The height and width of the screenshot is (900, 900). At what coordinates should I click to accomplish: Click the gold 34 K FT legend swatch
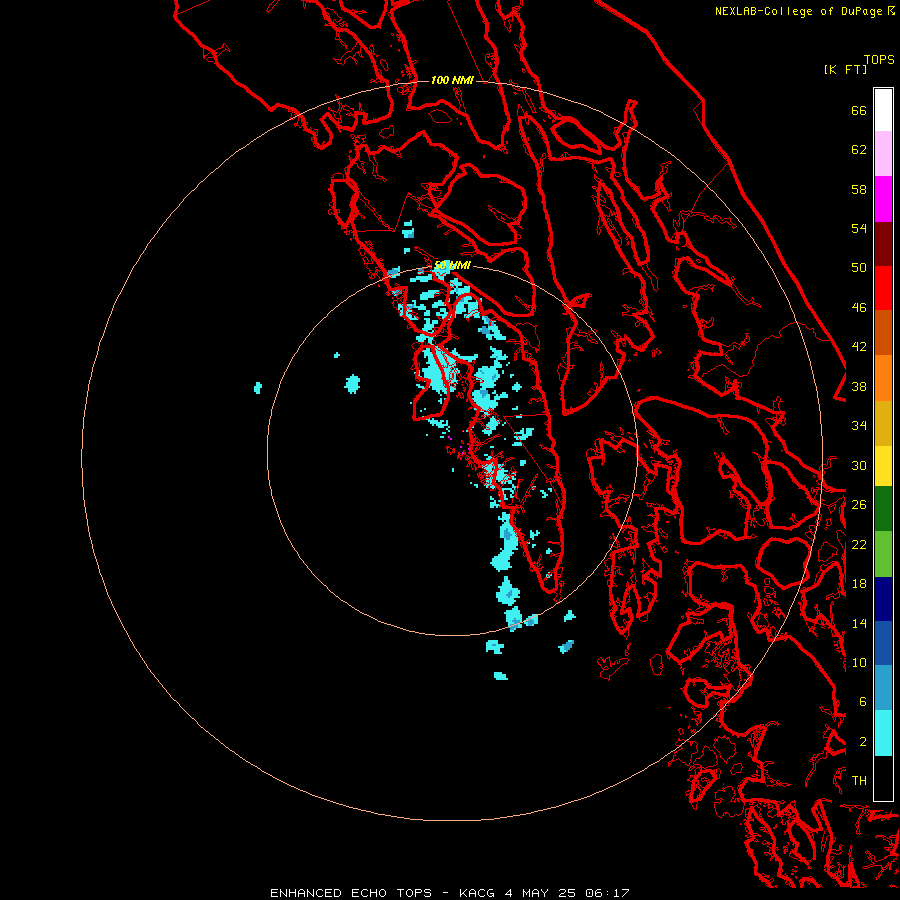click(x=883, y=423)
